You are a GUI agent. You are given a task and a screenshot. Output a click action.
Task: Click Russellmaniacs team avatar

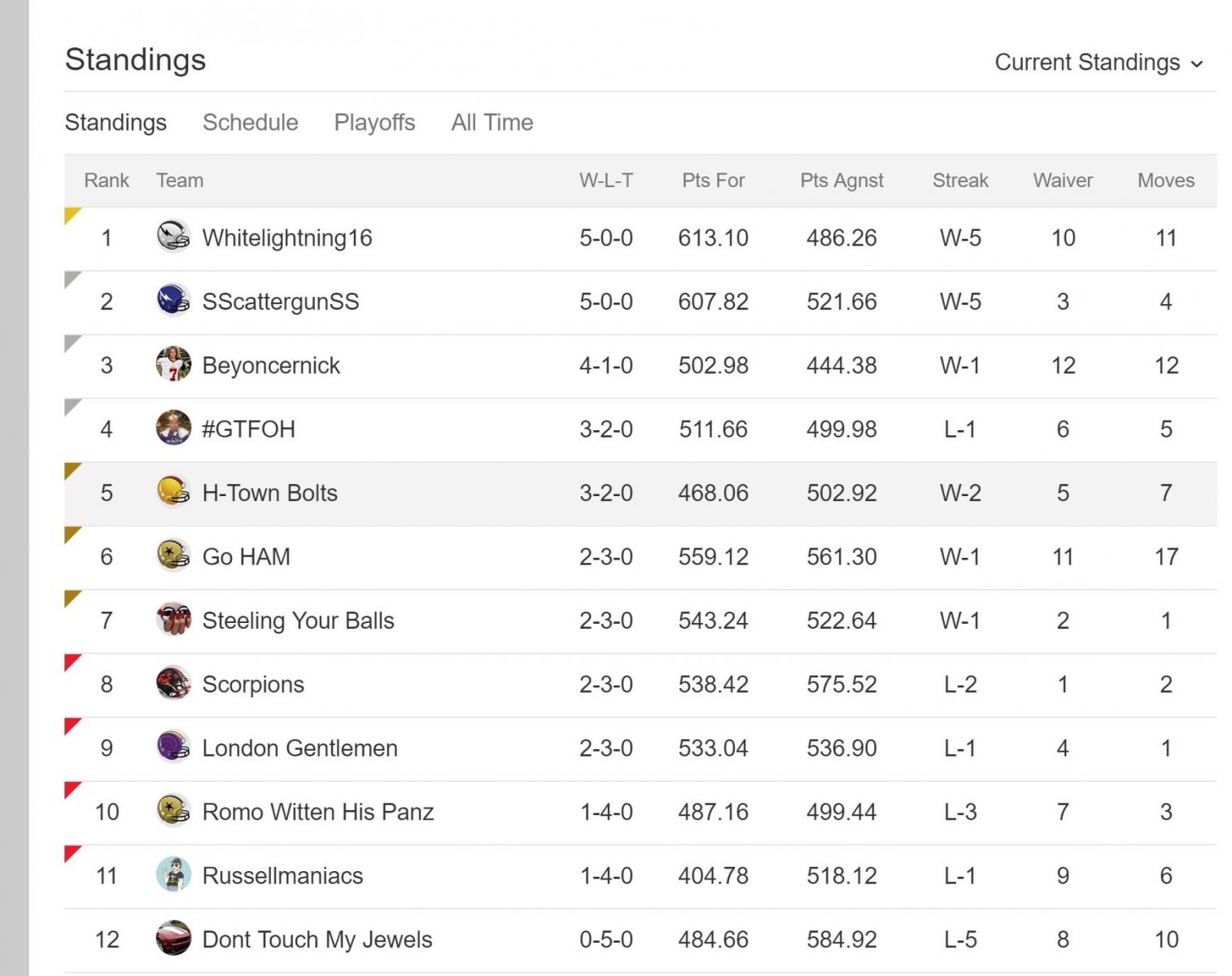point(173,875)
